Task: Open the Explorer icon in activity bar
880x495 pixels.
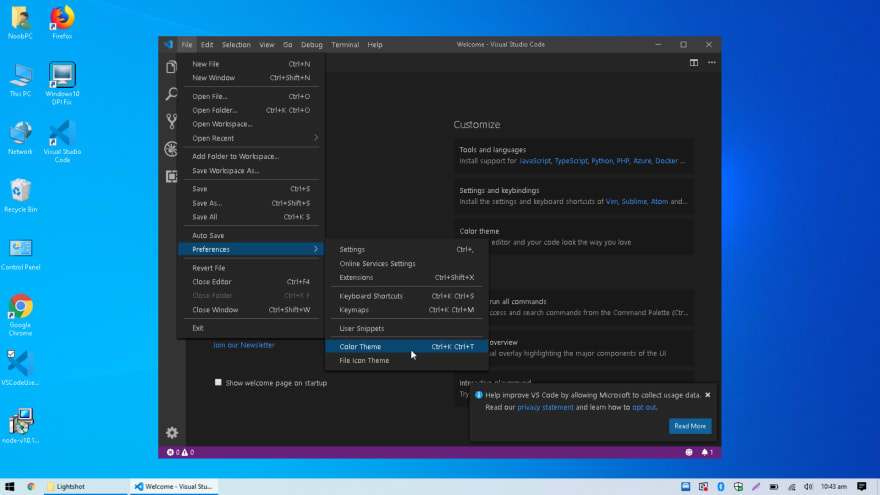Action: click(x=171, y=67)
